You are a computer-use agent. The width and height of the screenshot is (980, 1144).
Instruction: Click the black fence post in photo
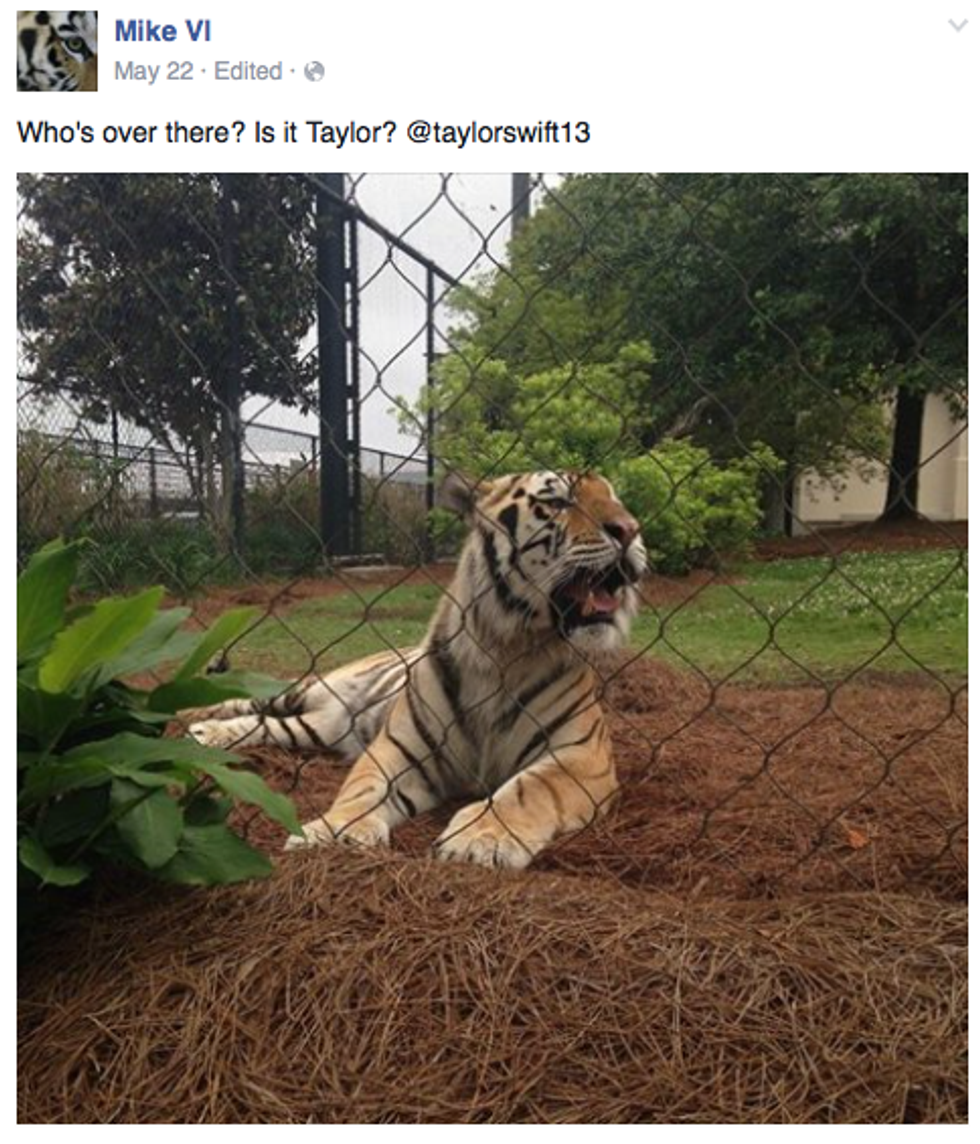pyautogui.click(x=336, y=365)
